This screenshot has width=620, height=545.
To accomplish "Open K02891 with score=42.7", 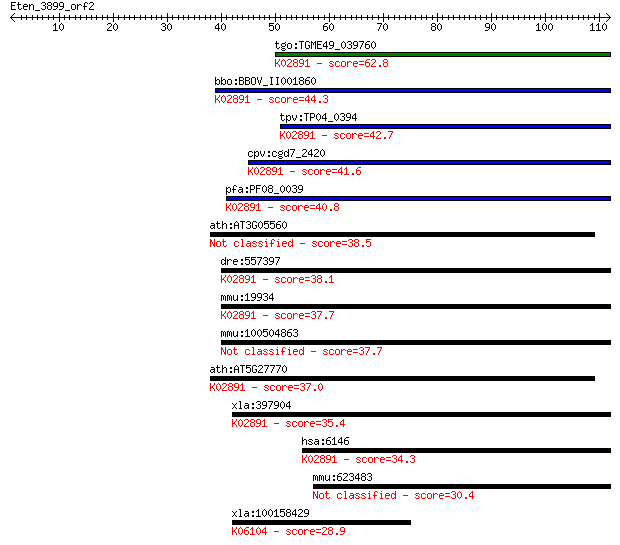I will (336, 135).
